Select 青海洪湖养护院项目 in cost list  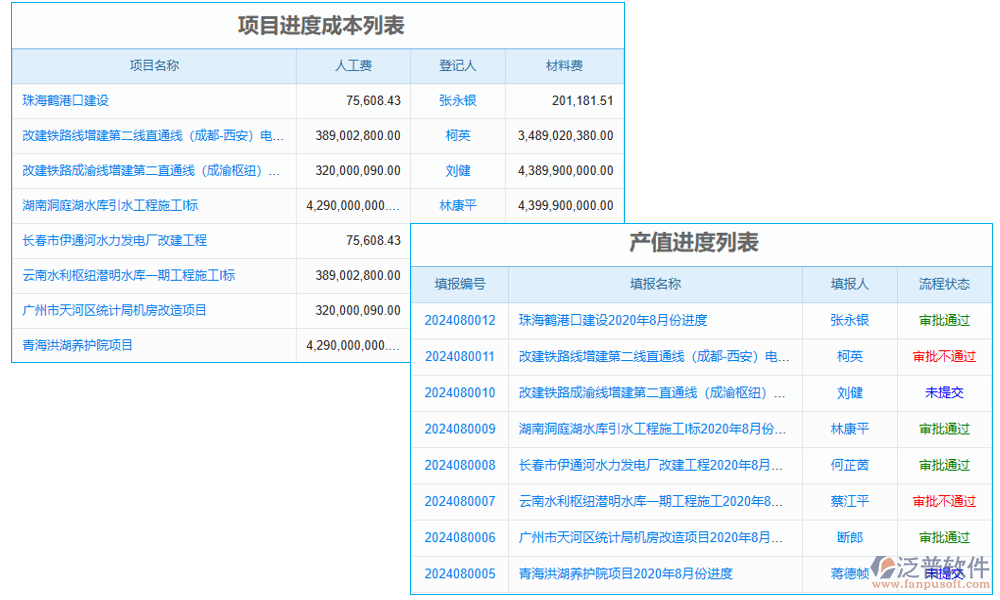click(x=78, y=345)
